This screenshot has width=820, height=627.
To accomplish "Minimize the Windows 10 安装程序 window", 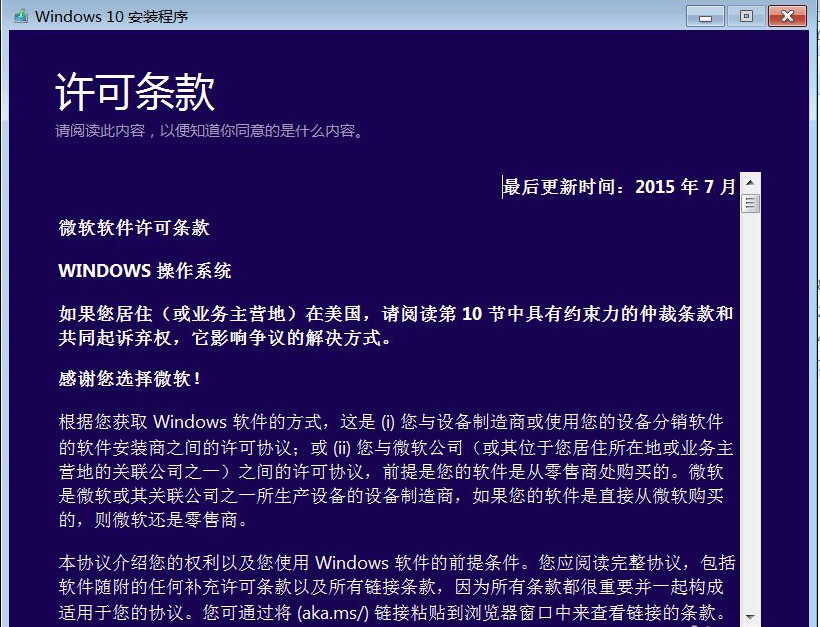I will (x=705, y=16).
